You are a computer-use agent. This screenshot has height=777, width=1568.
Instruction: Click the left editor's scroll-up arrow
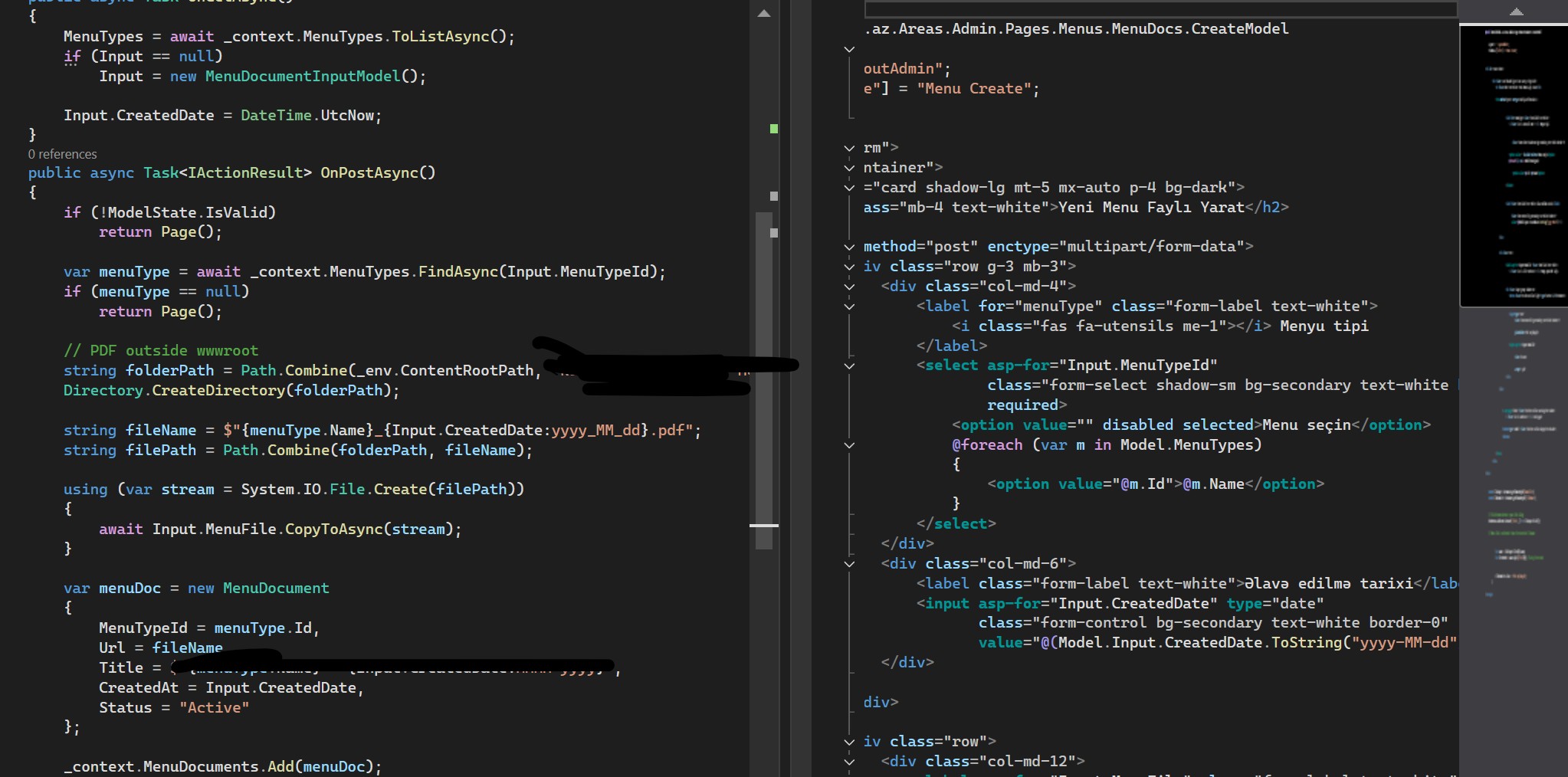point(763,13)
